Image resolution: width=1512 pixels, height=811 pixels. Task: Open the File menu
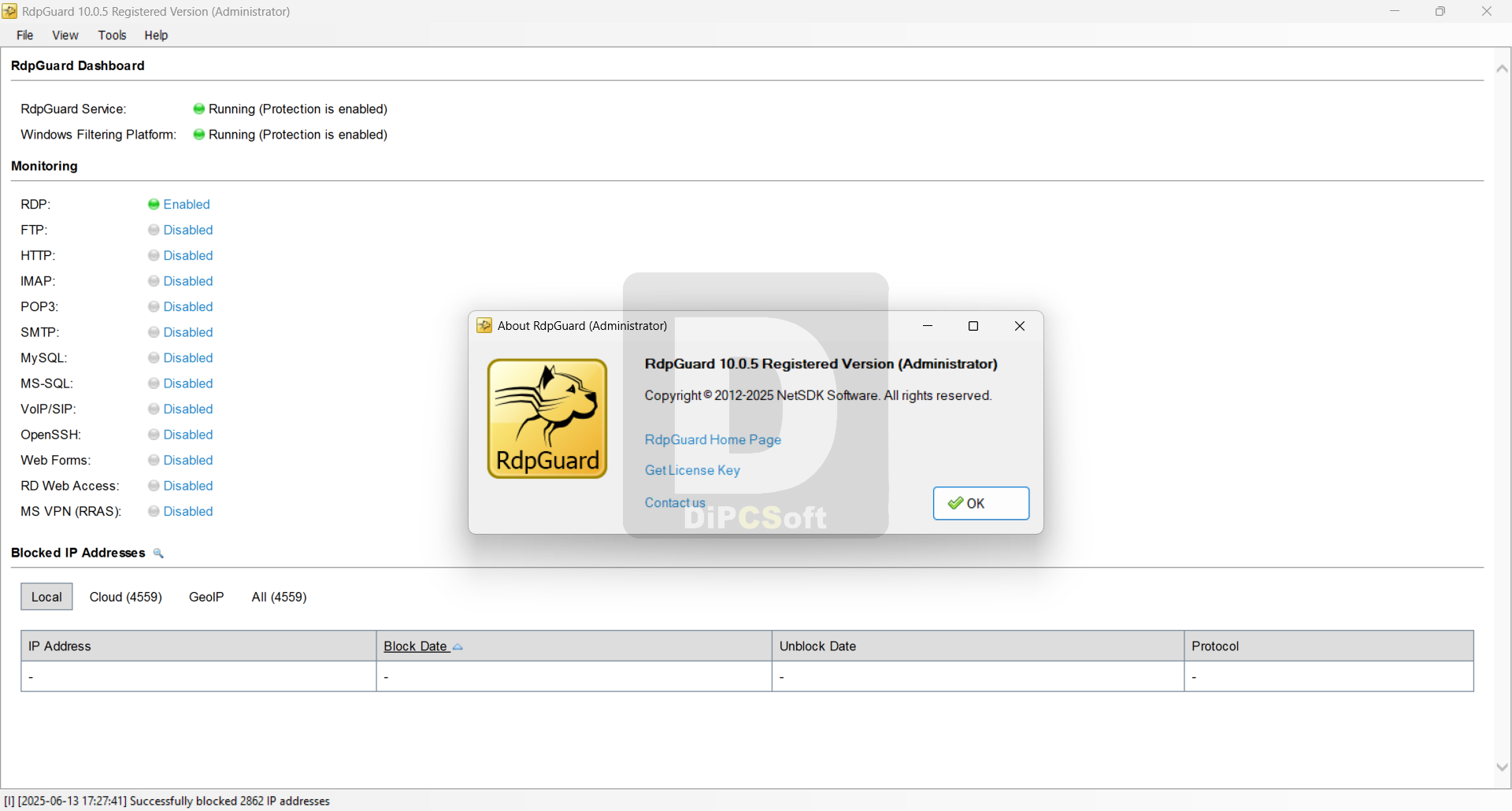(x=25, y=35)
